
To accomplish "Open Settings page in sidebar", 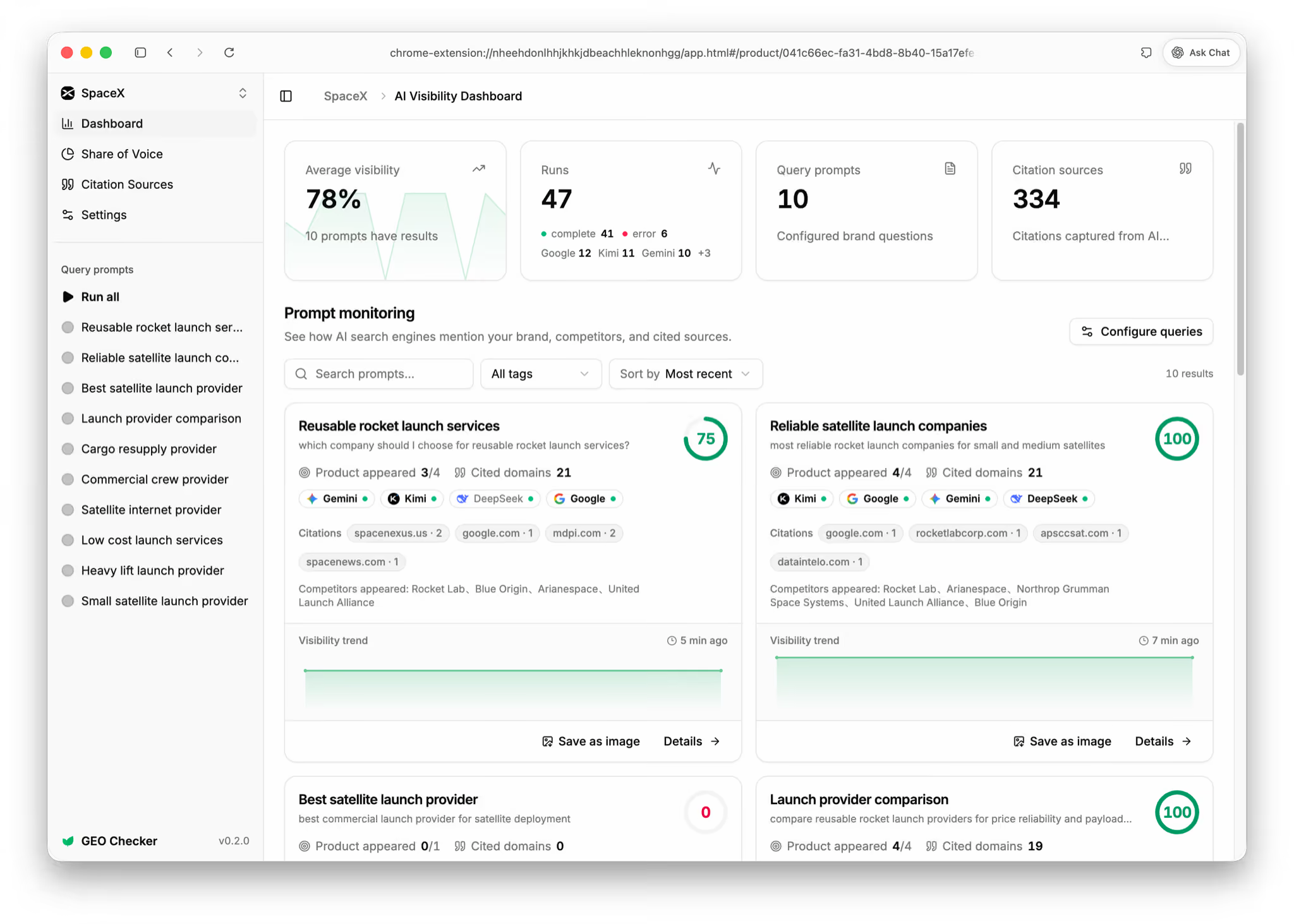I will pos(155,215).
